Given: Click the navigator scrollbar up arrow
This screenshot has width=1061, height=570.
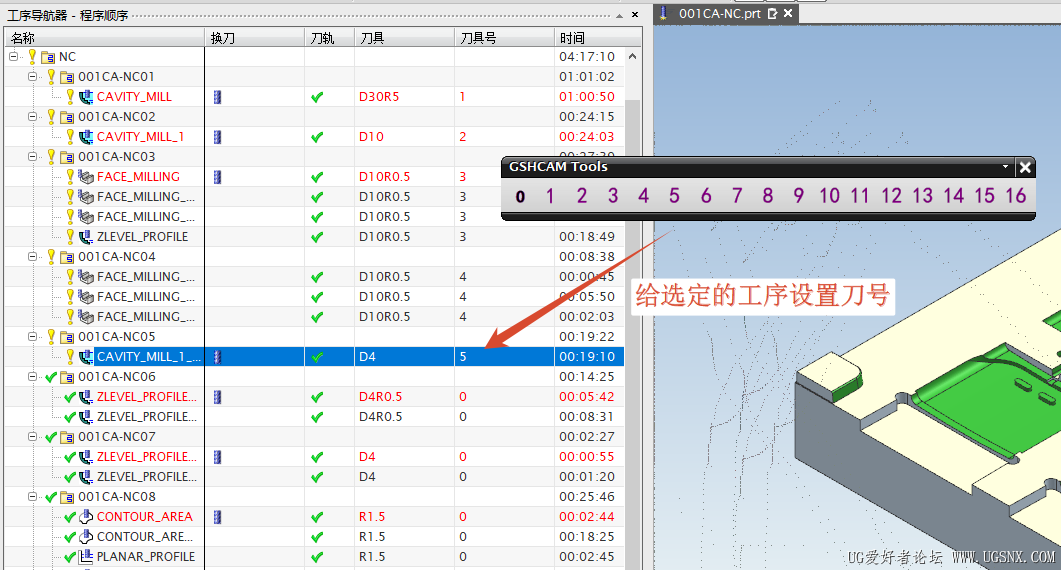Looking at the screenshot, I should coord(633,57).
